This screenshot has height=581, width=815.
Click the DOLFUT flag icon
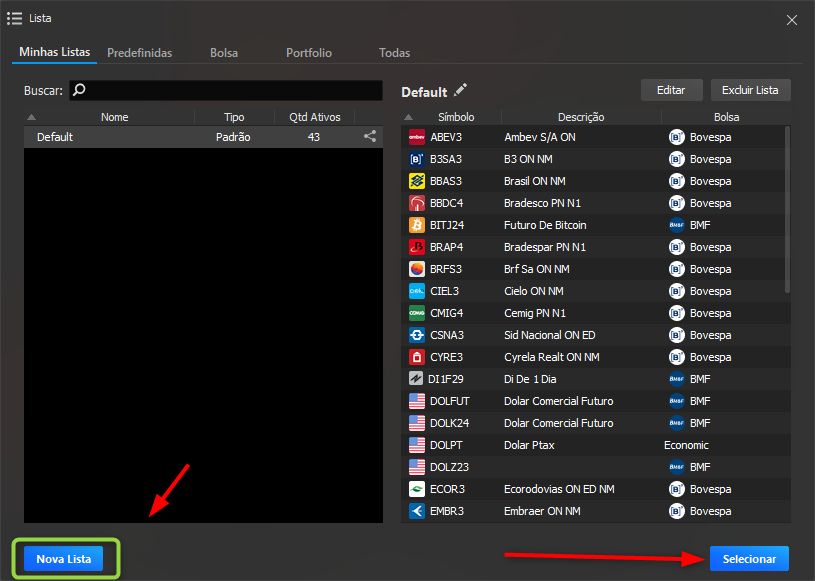[x=417, y=401]
